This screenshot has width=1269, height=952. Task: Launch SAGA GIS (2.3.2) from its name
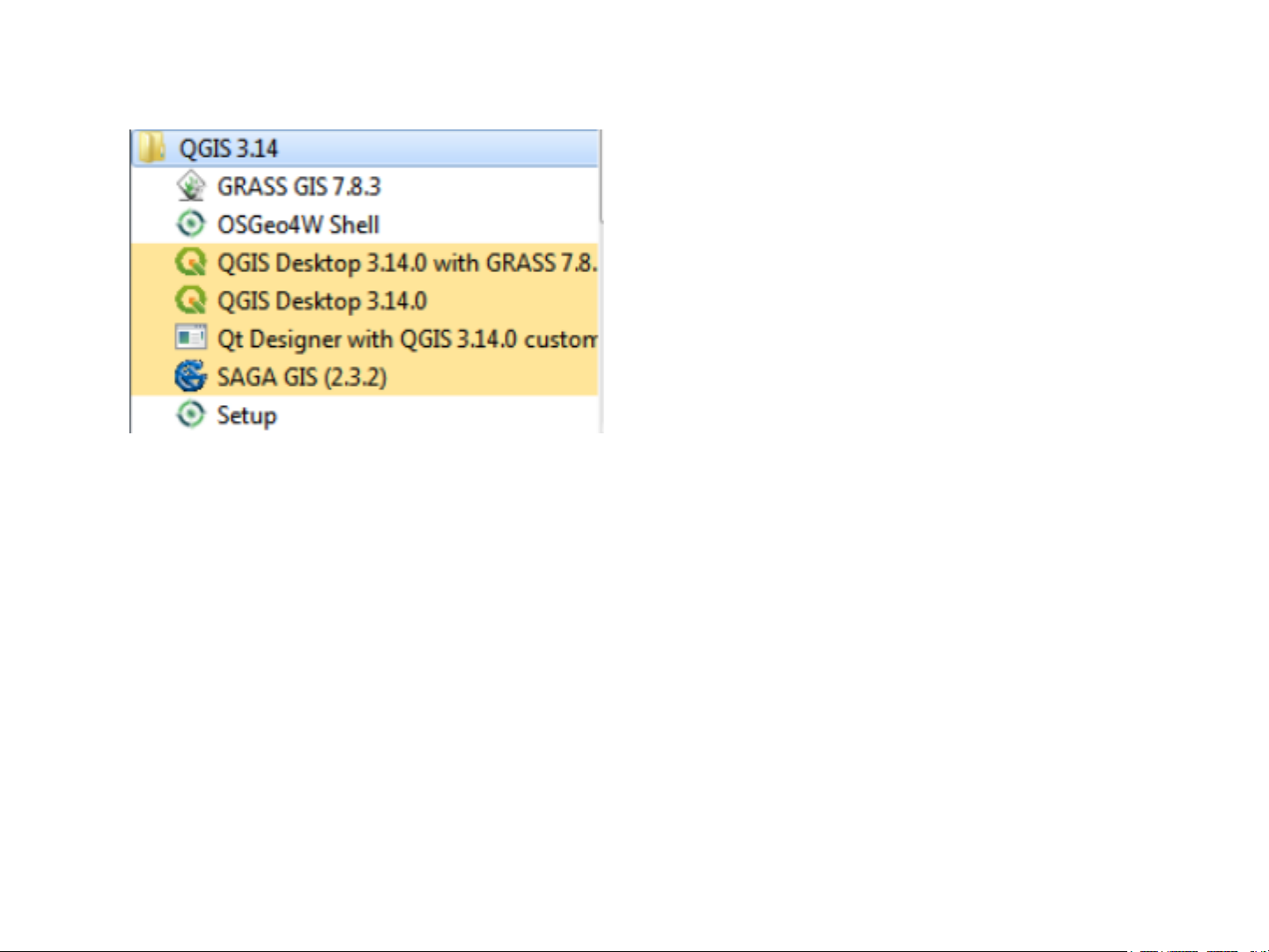coord(302,377)
